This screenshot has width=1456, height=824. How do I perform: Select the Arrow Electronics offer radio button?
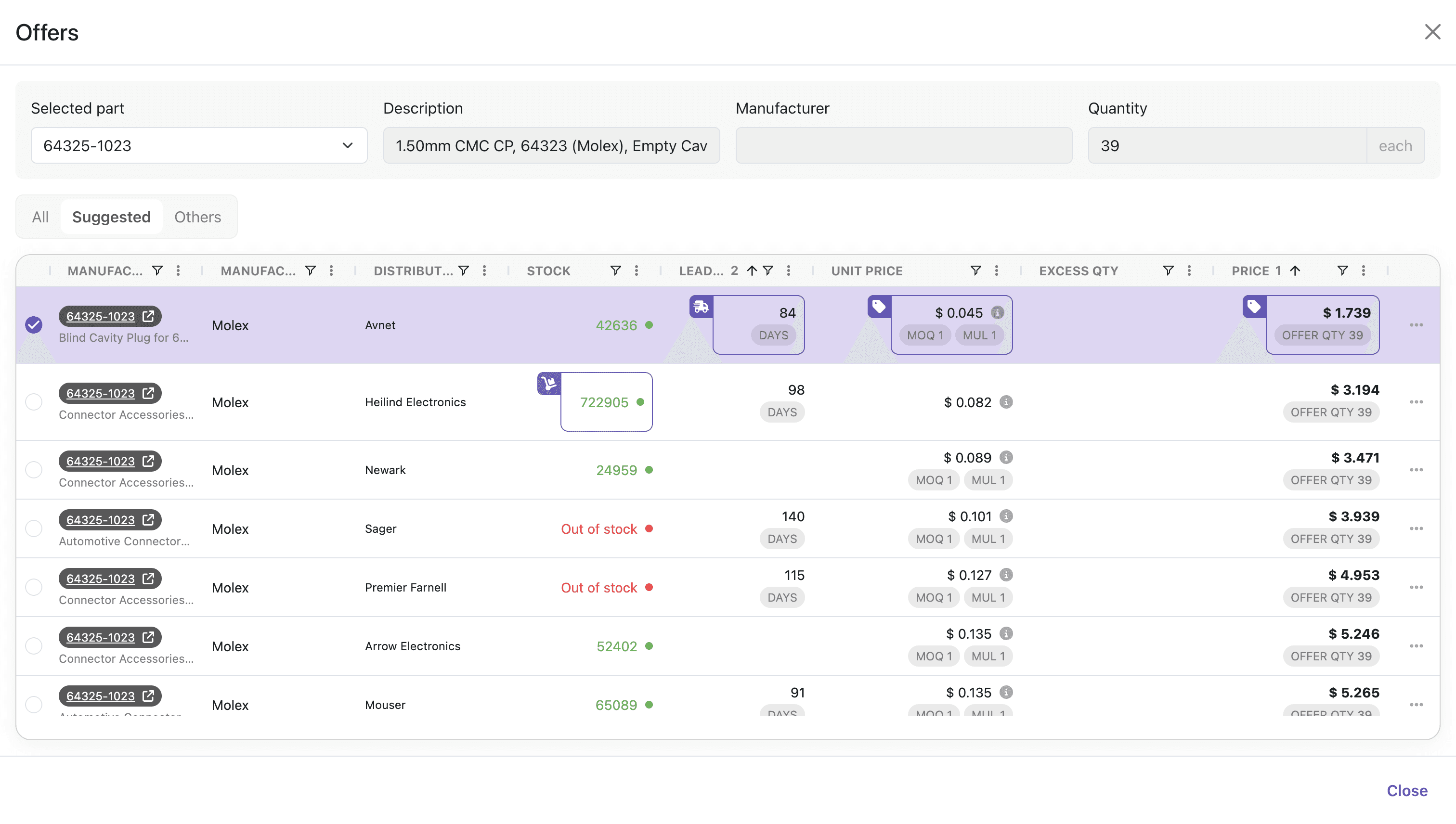pyautogui.click(x=34, y=646)
